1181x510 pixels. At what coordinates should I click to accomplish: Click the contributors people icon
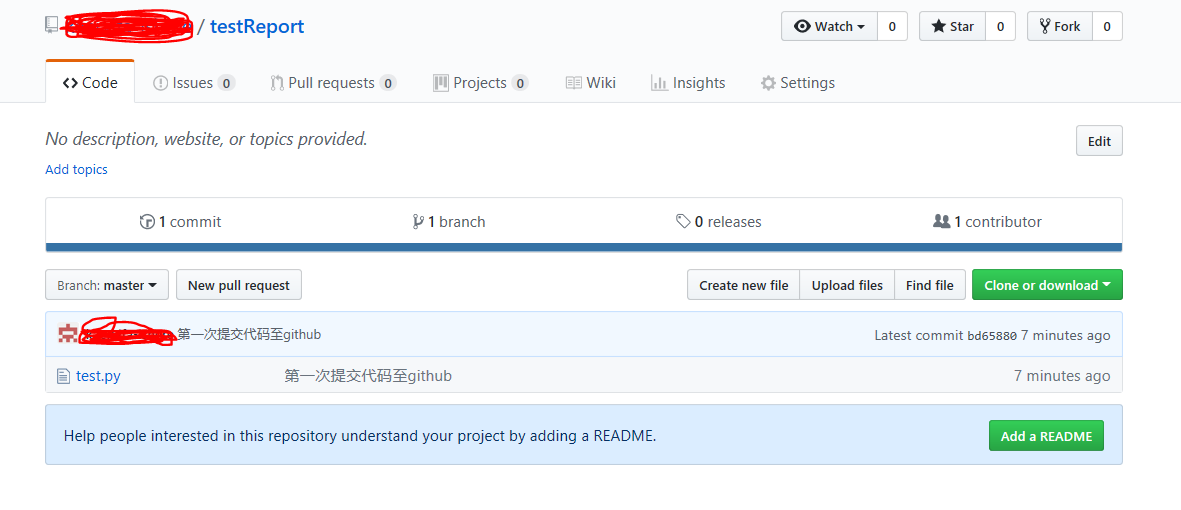(941, 221)
